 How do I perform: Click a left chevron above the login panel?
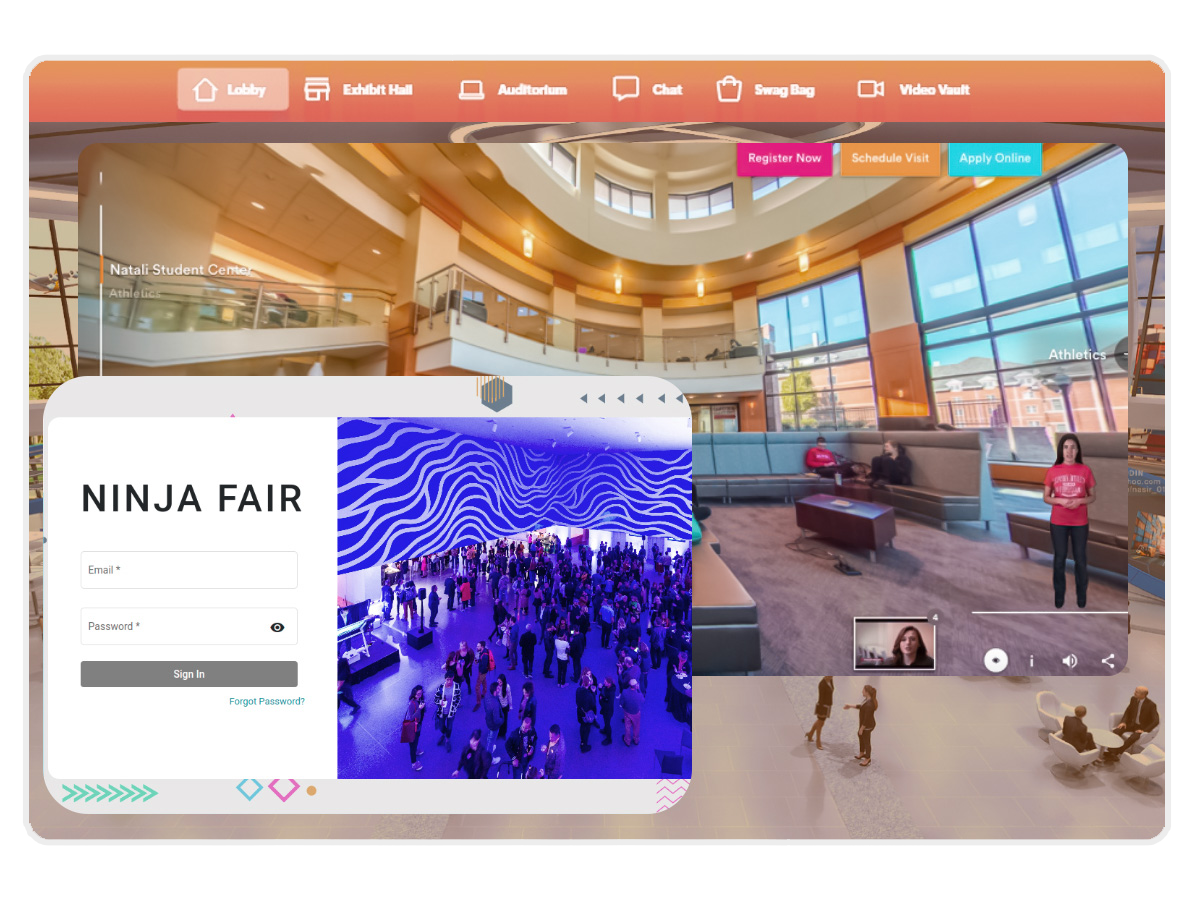point(583,397)
